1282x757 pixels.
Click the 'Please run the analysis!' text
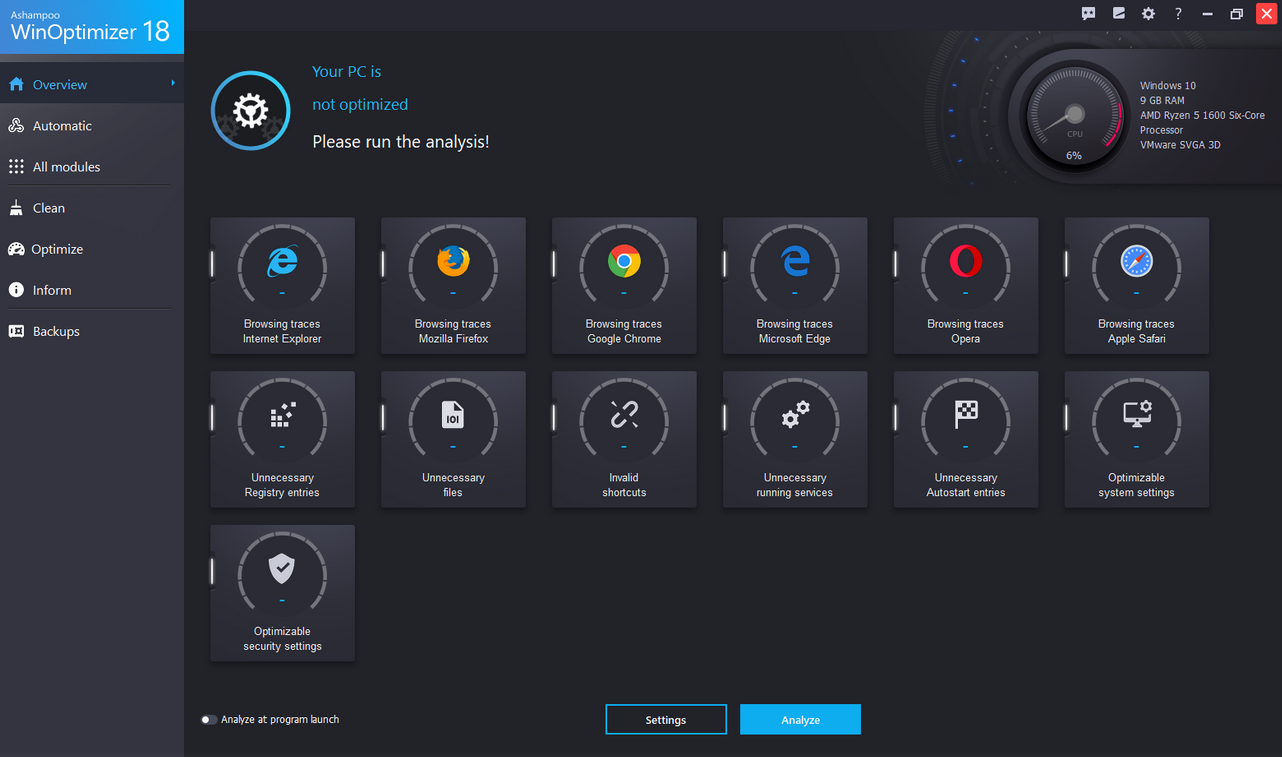401,142
